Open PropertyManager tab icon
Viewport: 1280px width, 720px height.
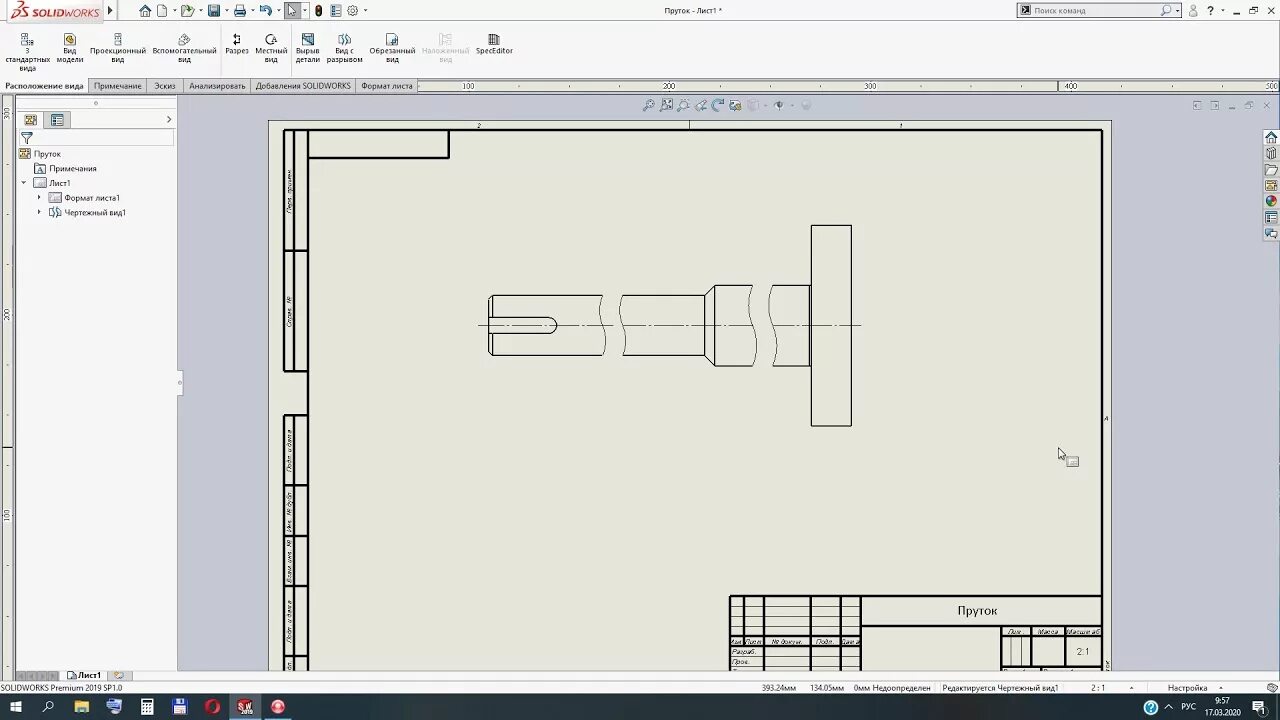[x=57, y=120]
